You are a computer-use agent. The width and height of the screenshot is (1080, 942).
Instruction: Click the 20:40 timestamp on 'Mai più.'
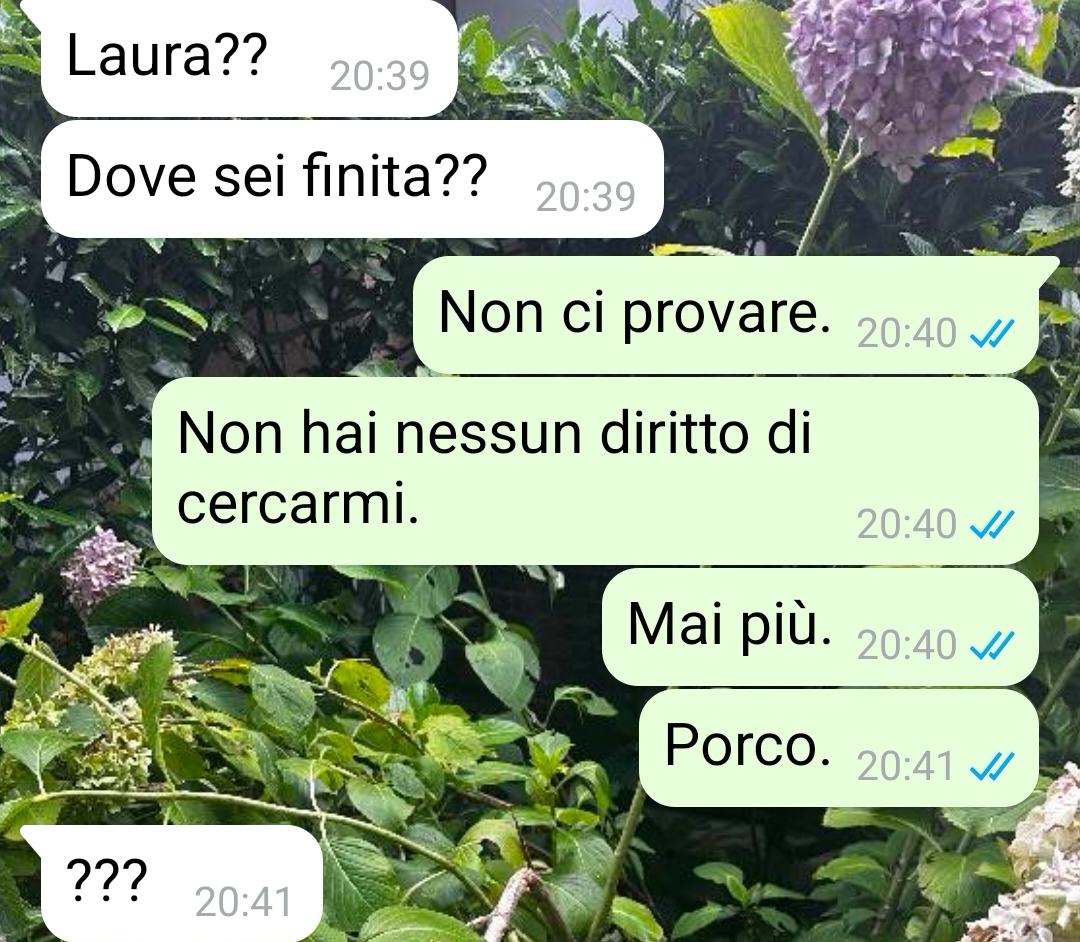tap(906, 645)
